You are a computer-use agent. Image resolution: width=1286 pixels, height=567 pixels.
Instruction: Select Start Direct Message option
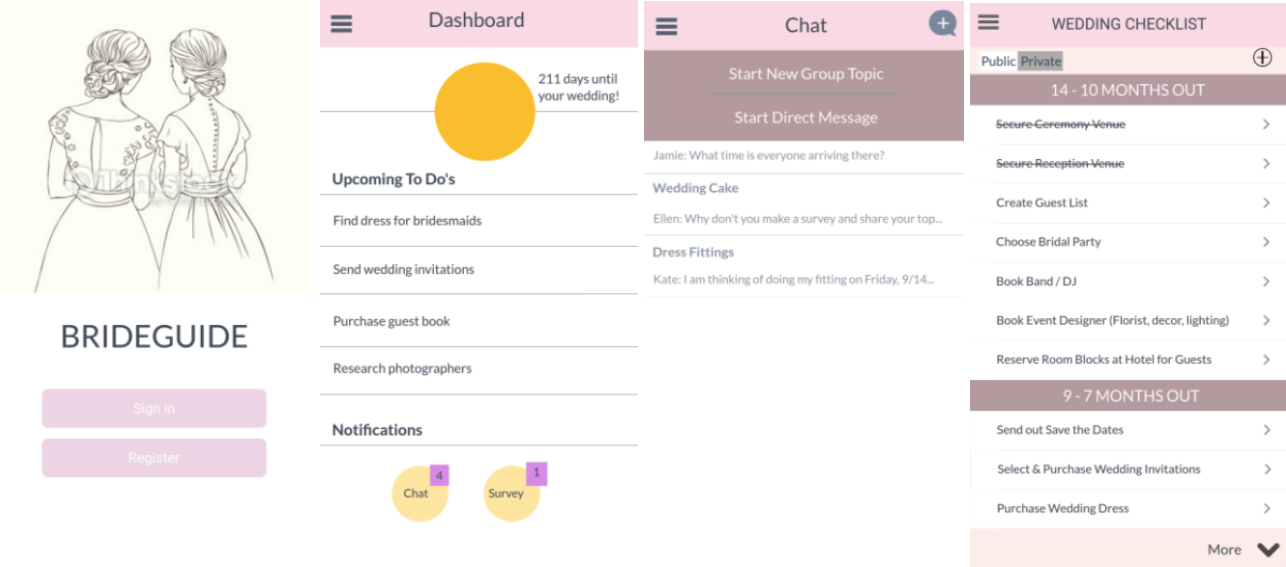coord(805,117)
